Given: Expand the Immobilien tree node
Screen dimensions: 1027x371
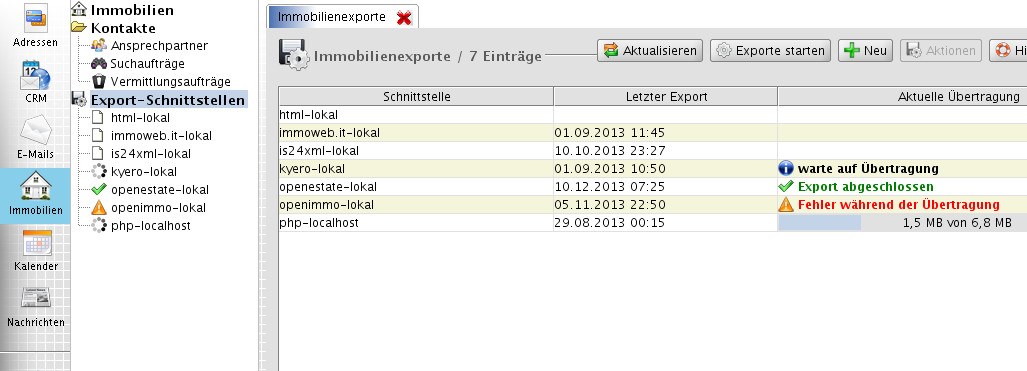Looking at the screenshot, I should 79,9.
